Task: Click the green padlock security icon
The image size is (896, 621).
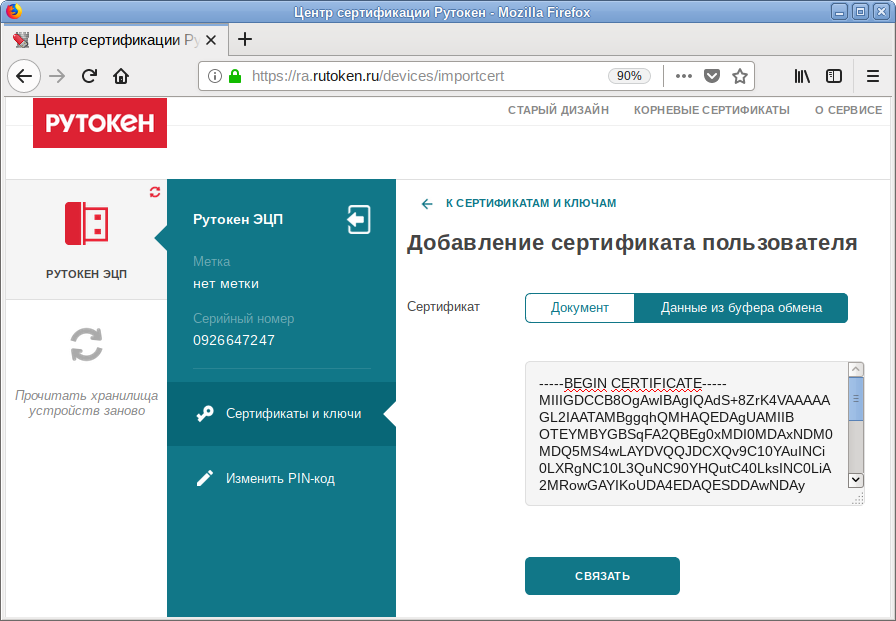Action: (x=235, y=76)
